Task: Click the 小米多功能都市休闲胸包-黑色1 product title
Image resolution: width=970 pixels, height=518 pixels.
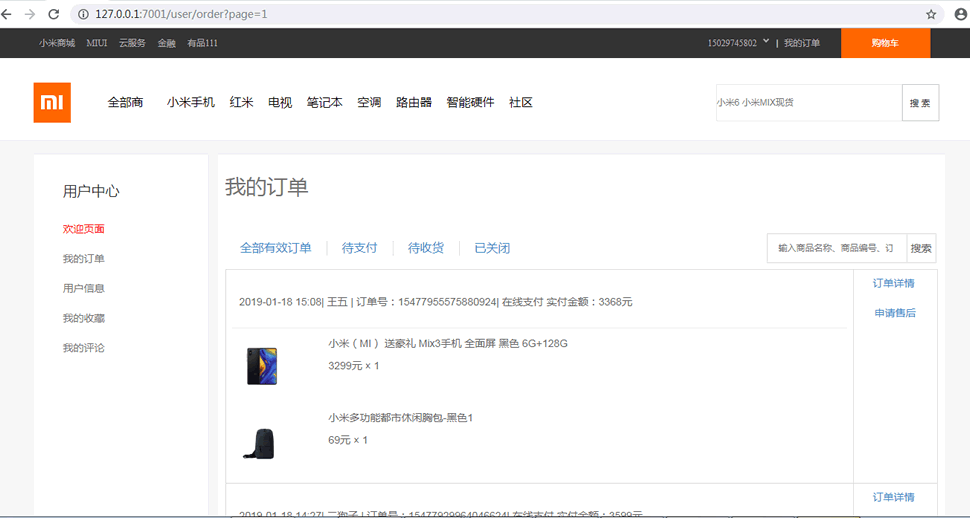Action: [x=400, y=418]
